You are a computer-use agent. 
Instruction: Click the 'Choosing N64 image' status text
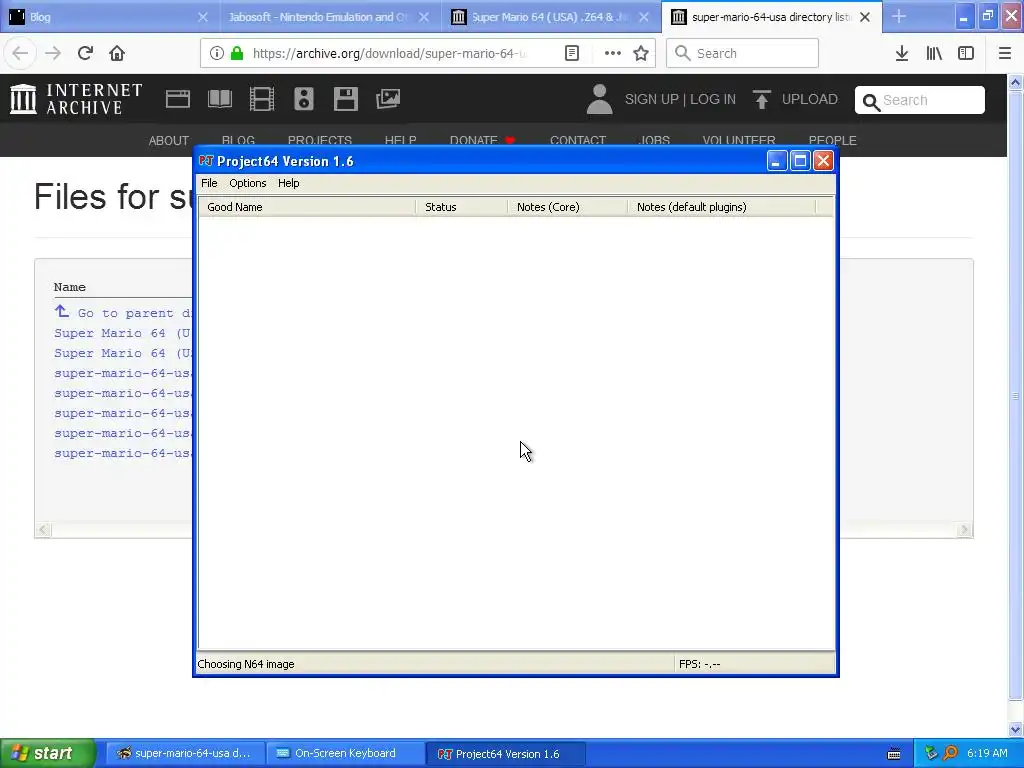(246, 664)
